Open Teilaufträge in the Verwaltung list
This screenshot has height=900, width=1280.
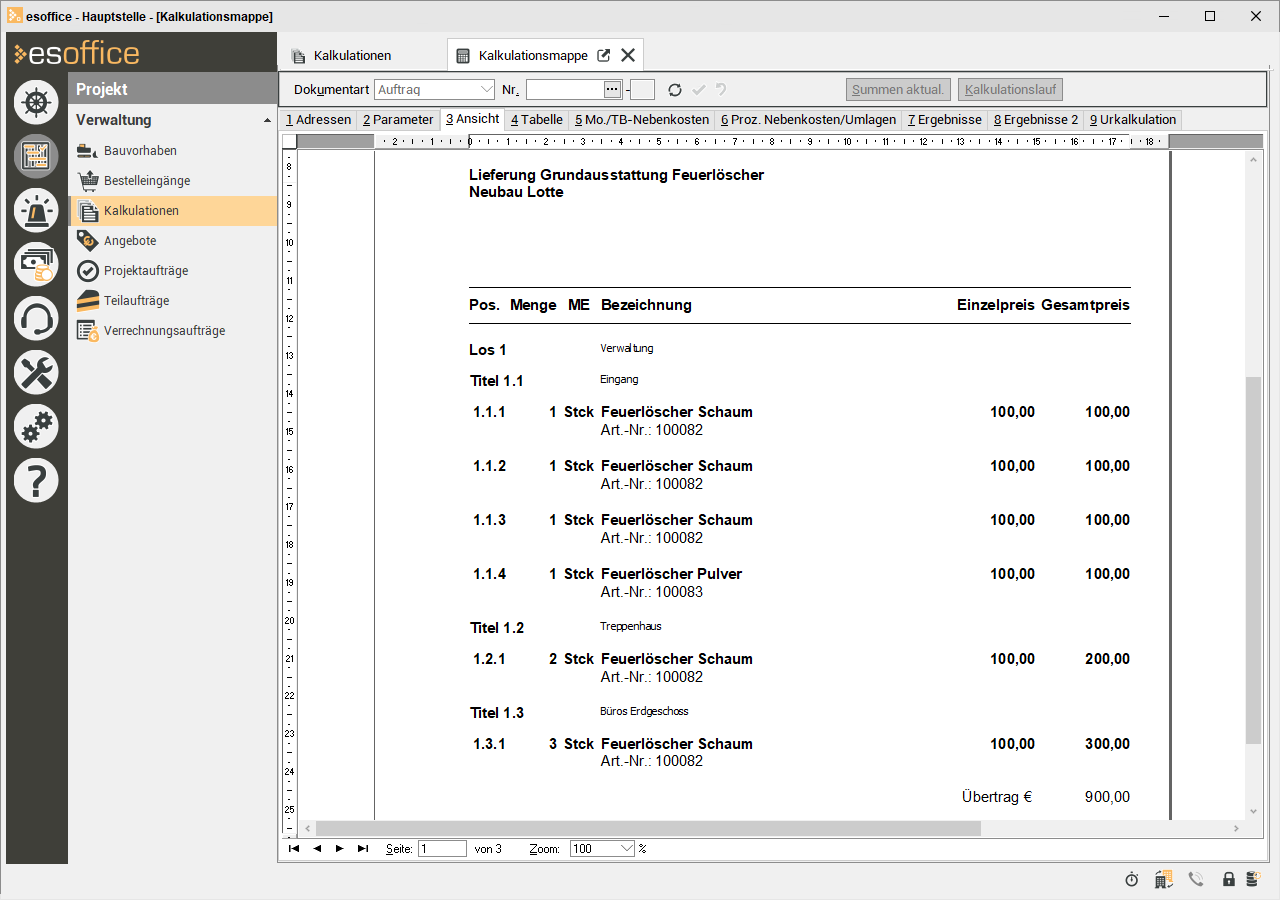136,301
